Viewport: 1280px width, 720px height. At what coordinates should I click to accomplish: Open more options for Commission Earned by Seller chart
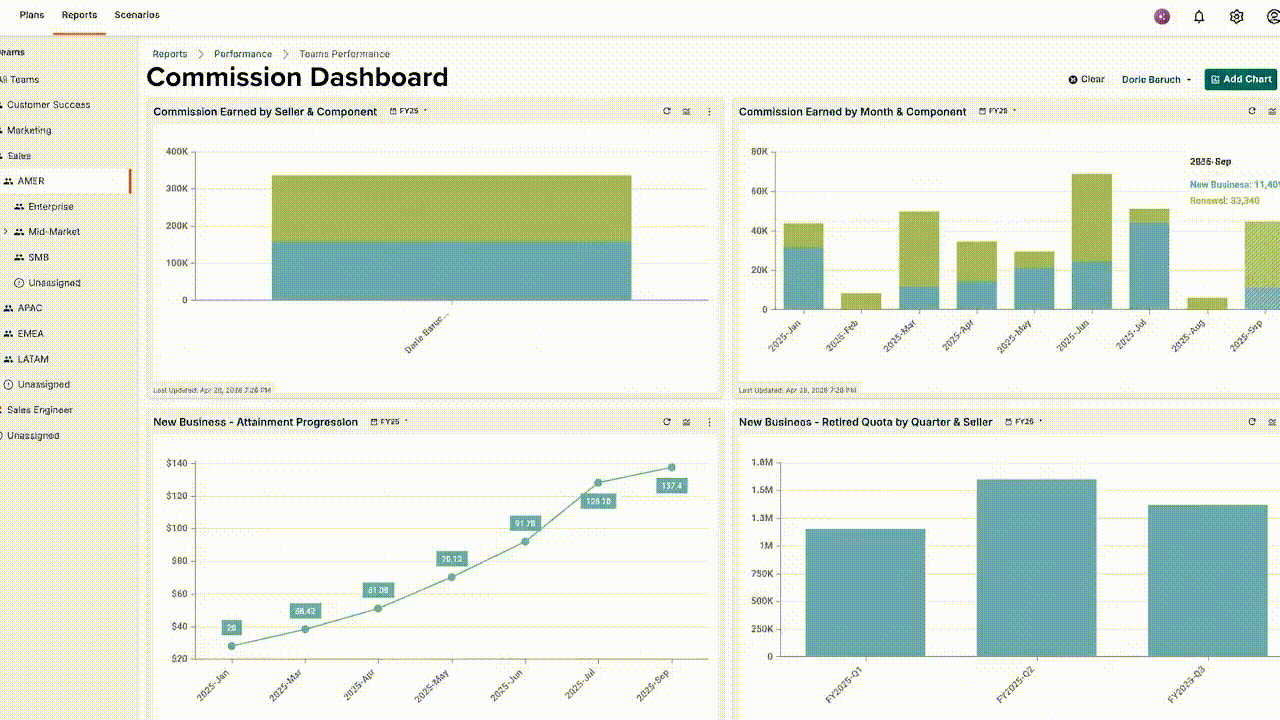[709, 112]
